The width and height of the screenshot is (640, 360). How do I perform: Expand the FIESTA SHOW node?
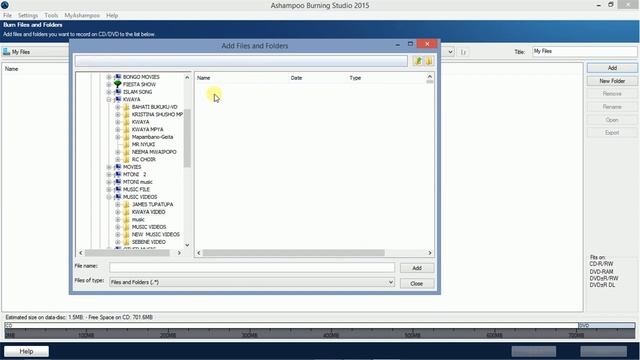point(109,84)
